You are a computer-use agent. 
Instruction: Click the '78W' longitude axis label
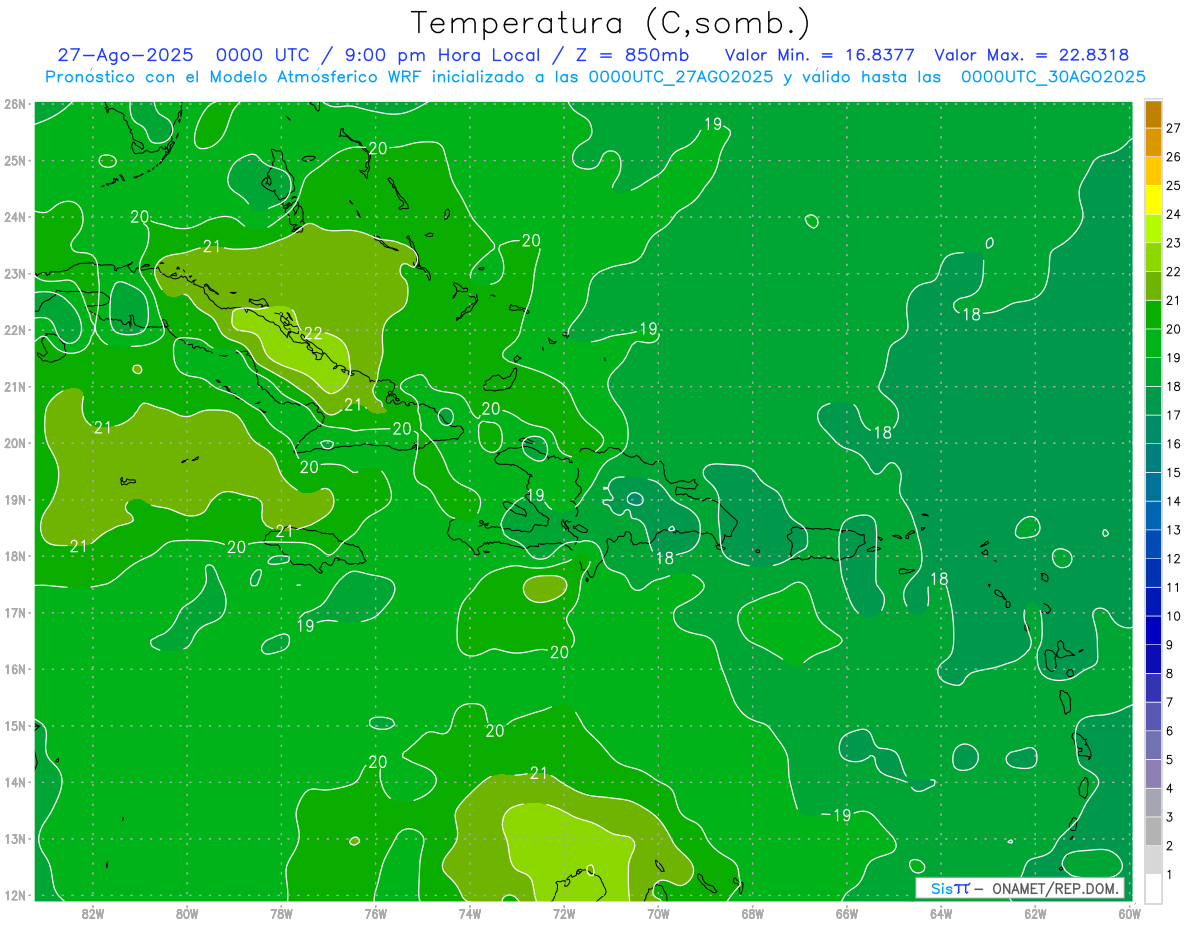(x=281, y=912)
